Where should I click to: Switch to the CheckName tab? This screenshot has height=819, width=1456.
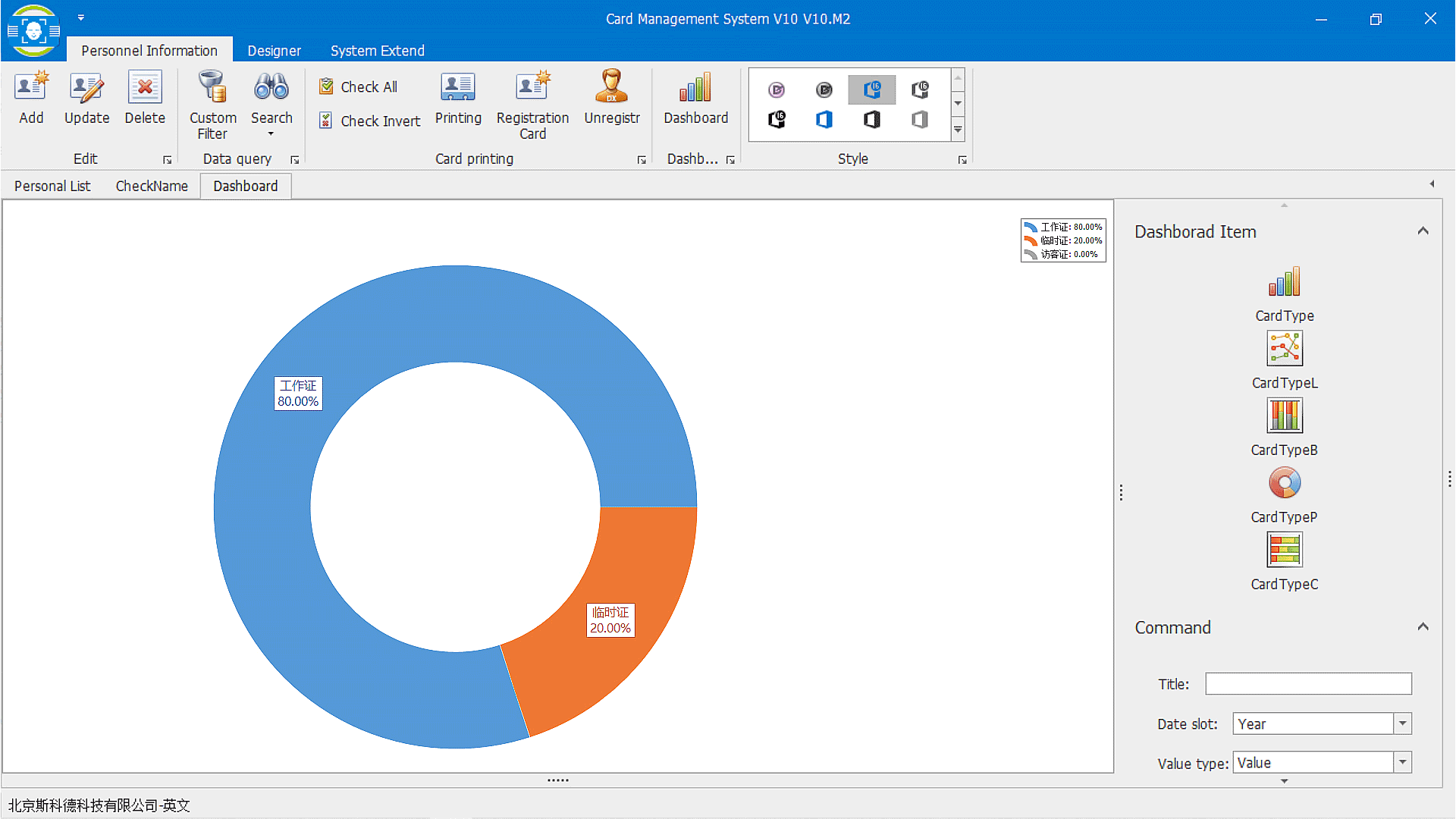point(151,186)
